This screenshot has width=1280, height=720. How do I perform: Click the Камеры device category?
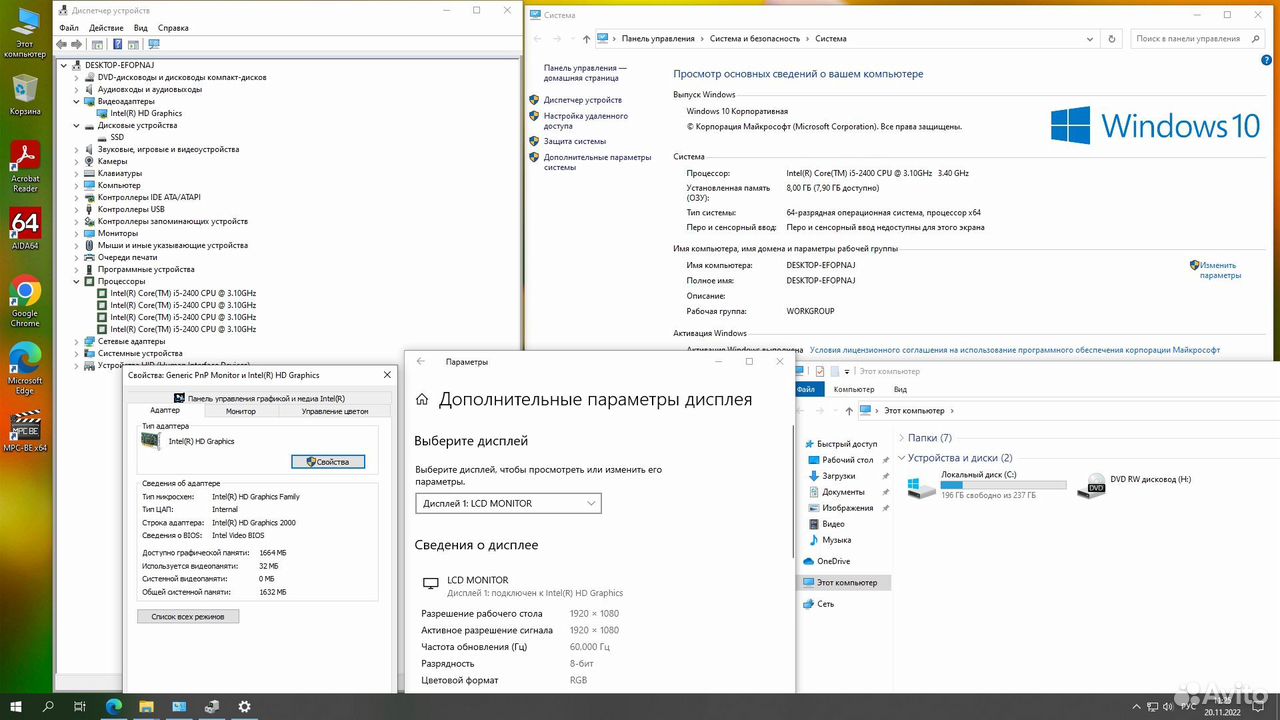click(112, 161)
